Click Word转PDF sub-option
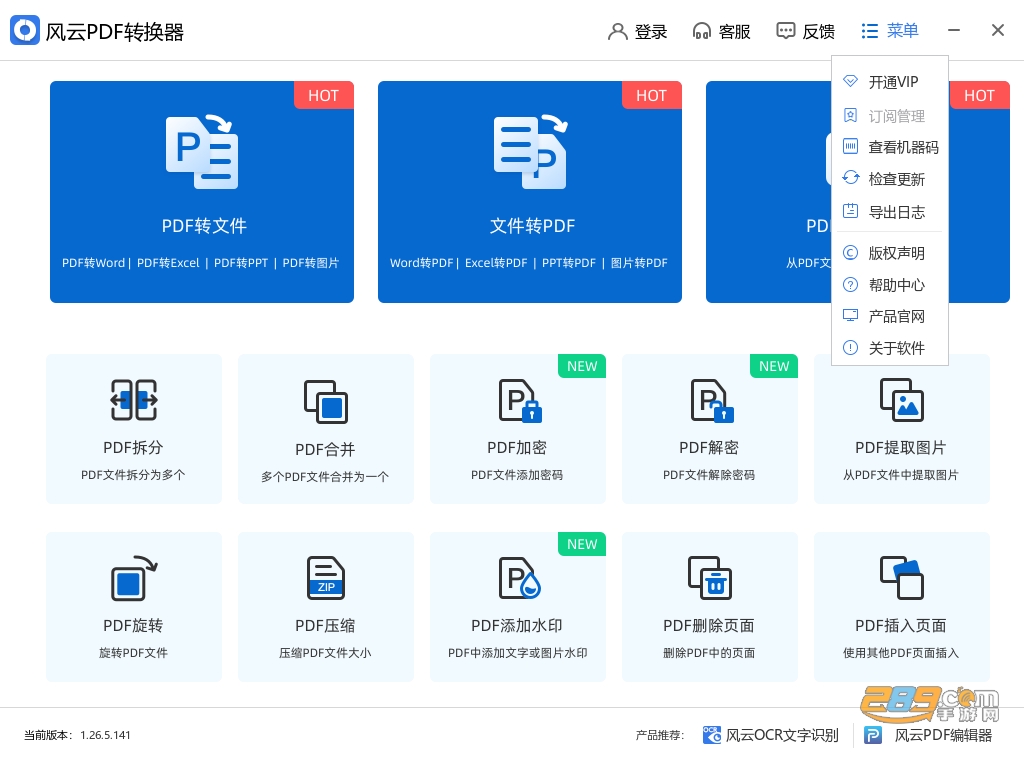 pos(421,262)
